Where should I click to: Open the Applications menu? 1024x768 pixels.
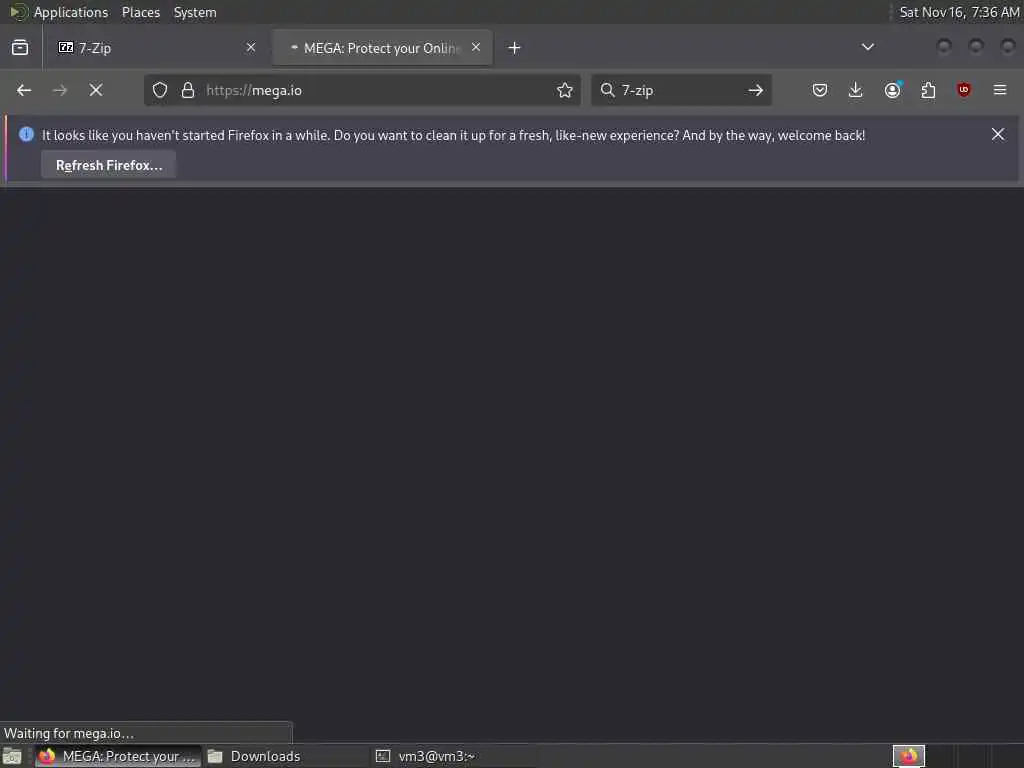tap(71, 12)
